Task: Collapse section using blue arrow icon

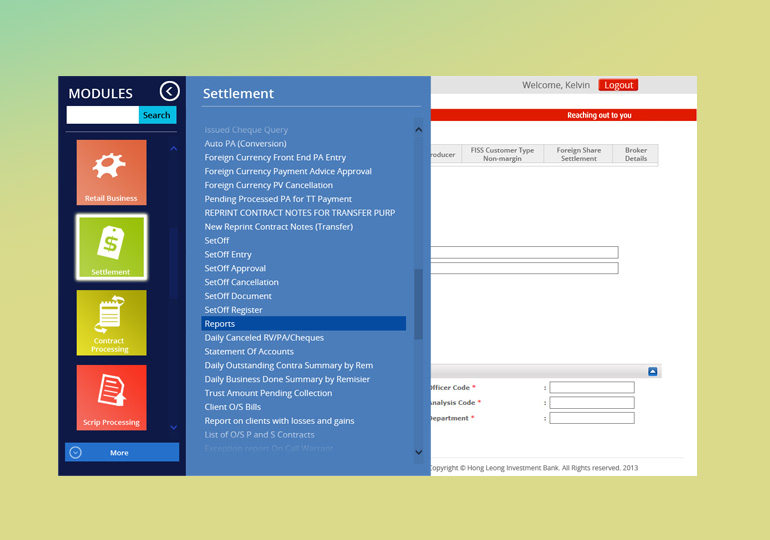Action: pyautogui.click(x=652, y=371)
